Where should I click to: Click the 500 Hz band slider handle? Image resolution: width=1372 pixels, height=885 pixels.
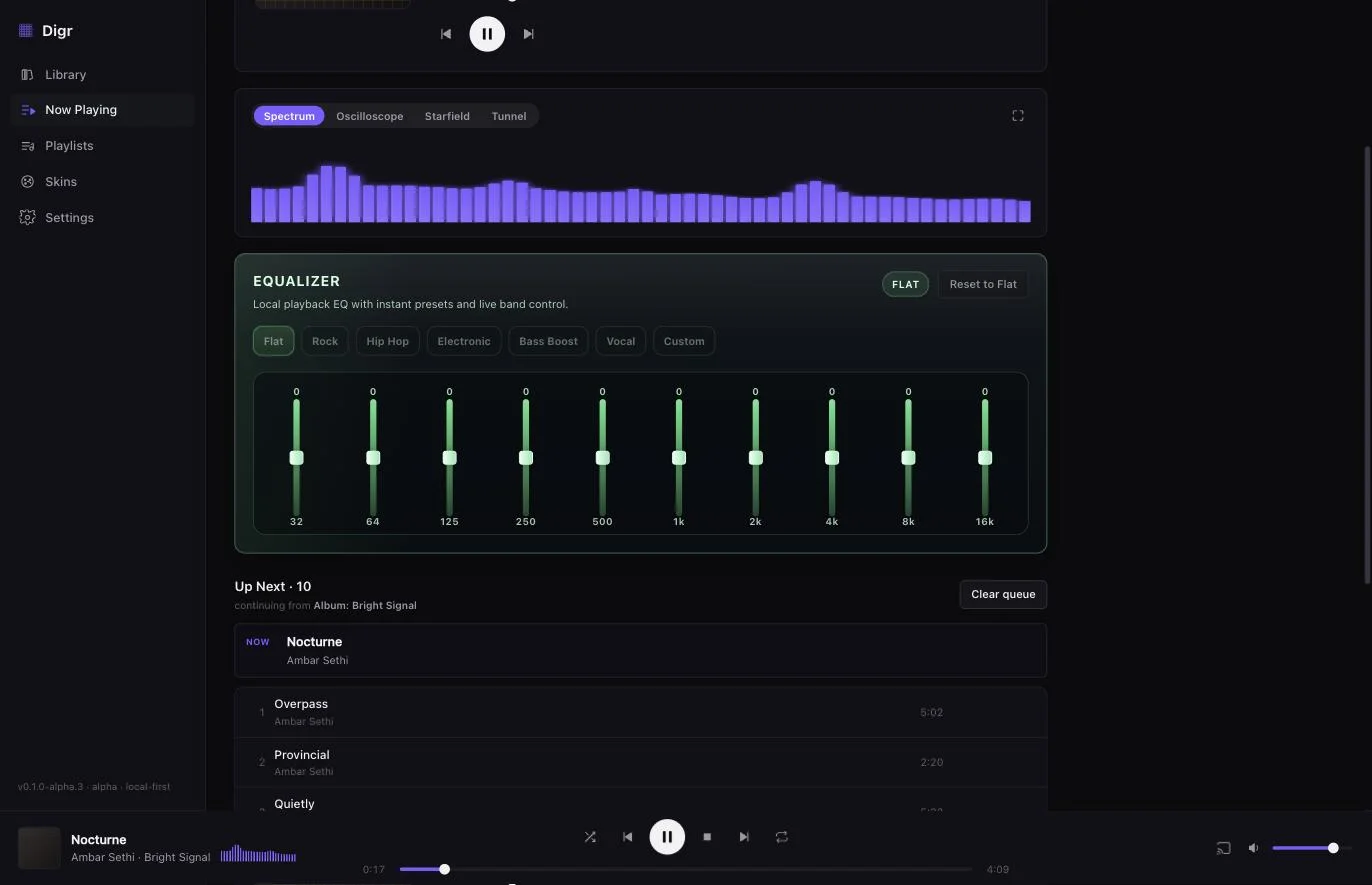(x=602, y=458)
